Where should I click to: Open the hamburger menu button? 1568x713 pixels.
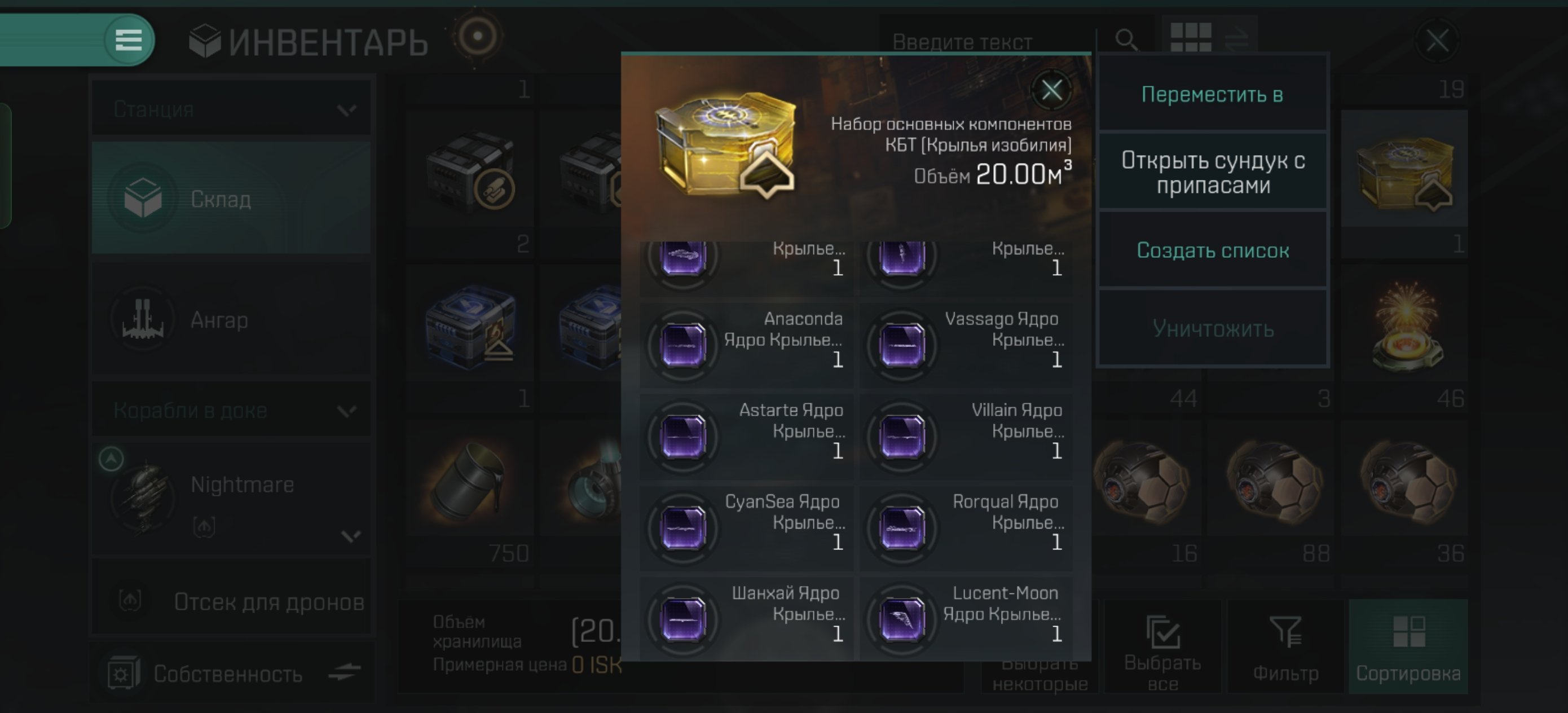pos(129,40)
